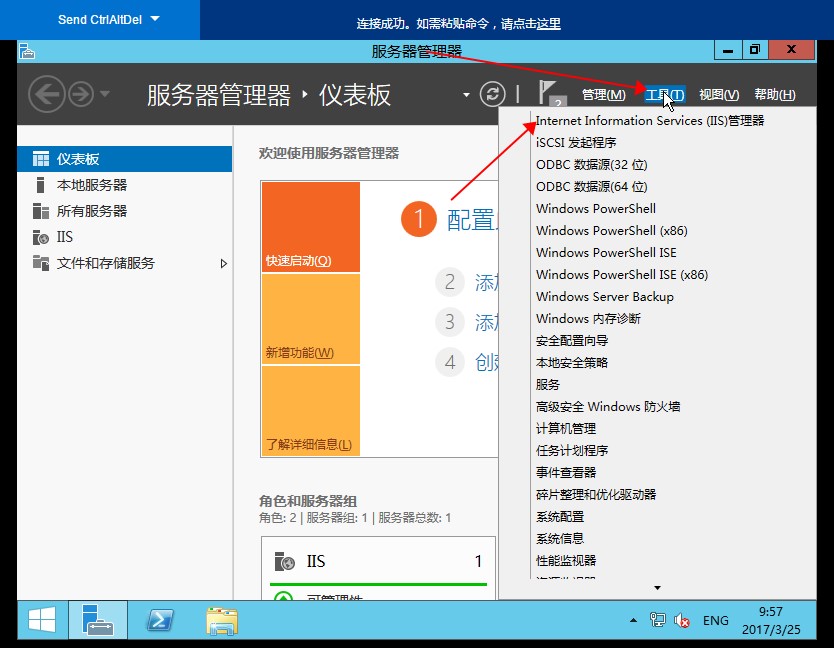Click the 所有服务器 icon in sidebar

40,211
